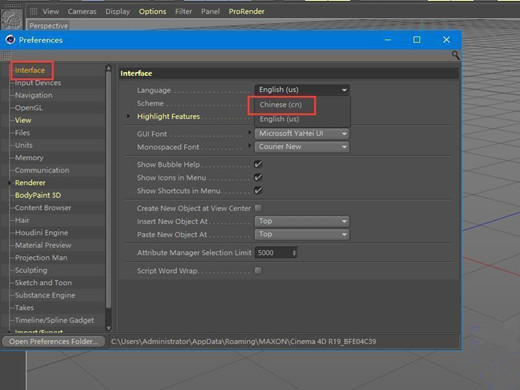Image resolution: width=520 pixels, height=390 pixels.
Task: Open the Cameras menu in viewport
Action: pyautogui.click(x=82, y=12)
